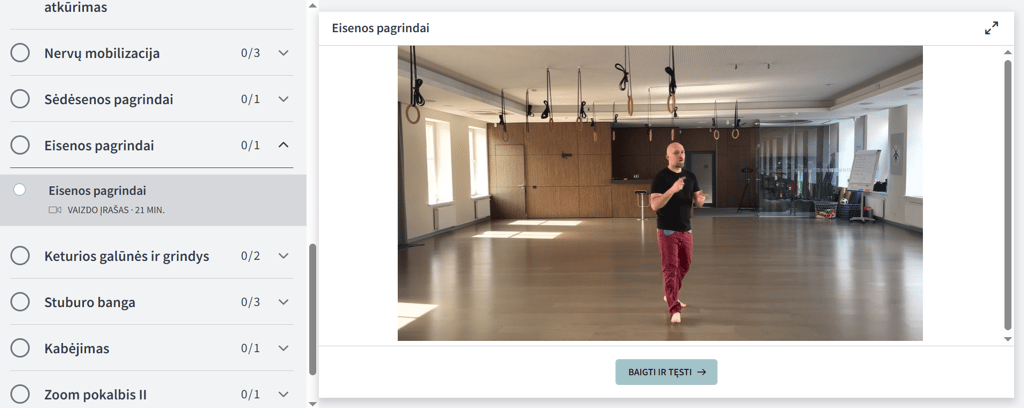Select the Zoom pokalbis II title
The width and height of the screenshot is (1024, 408).
[95, 394]
